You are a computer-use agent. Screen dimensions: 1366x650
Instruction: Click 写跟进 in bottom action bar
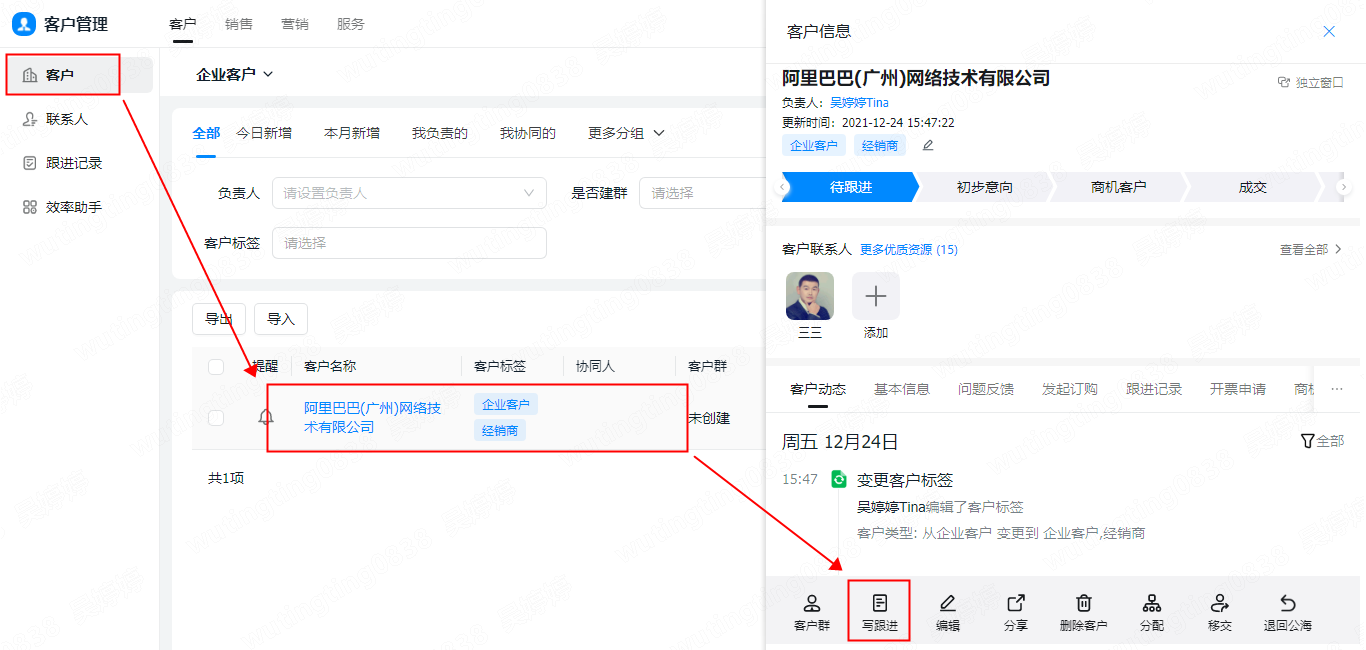pyautogui.click(x=880, y=612)
